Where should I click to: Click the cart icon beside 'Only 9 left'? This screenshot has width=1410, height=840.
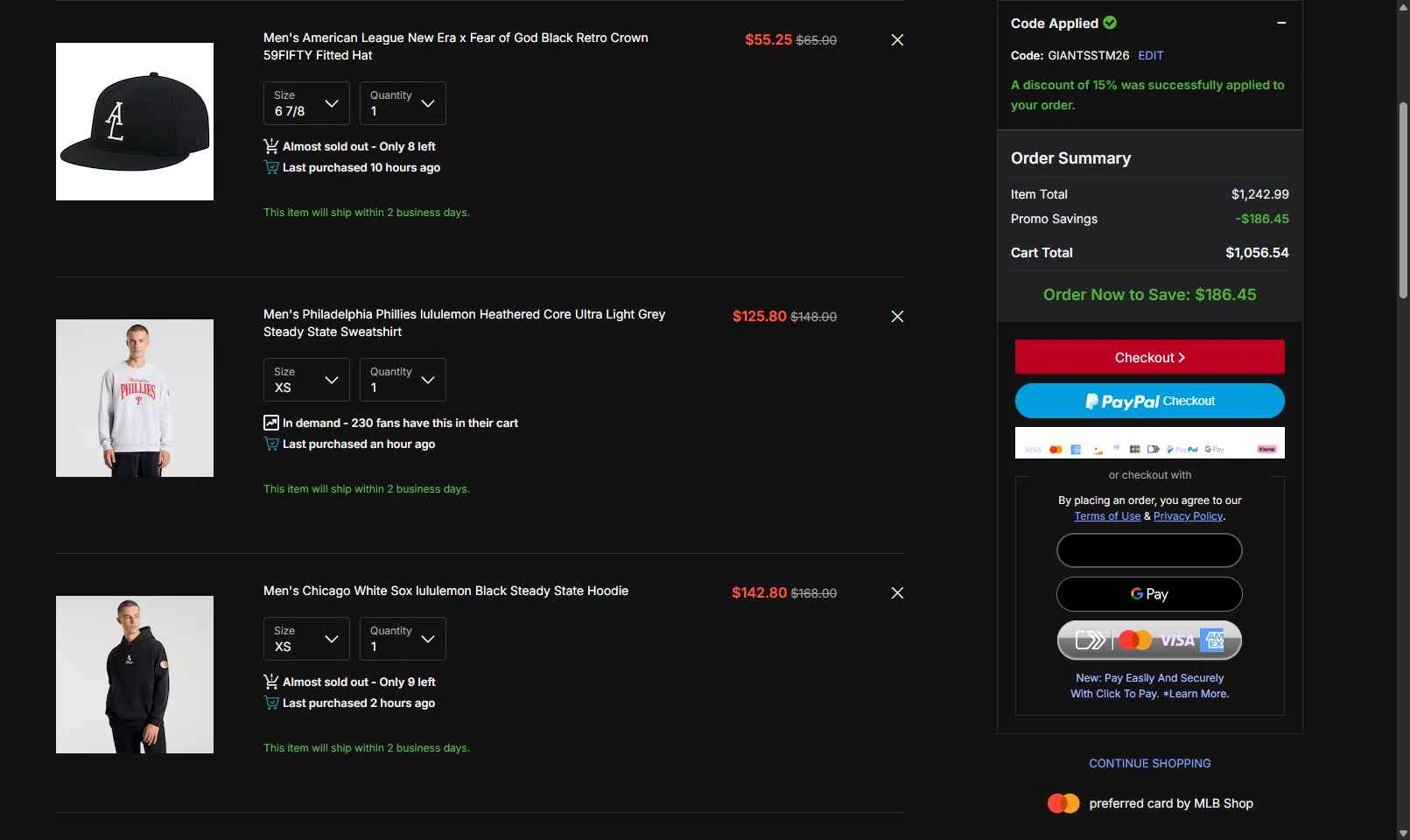point(271,682)
